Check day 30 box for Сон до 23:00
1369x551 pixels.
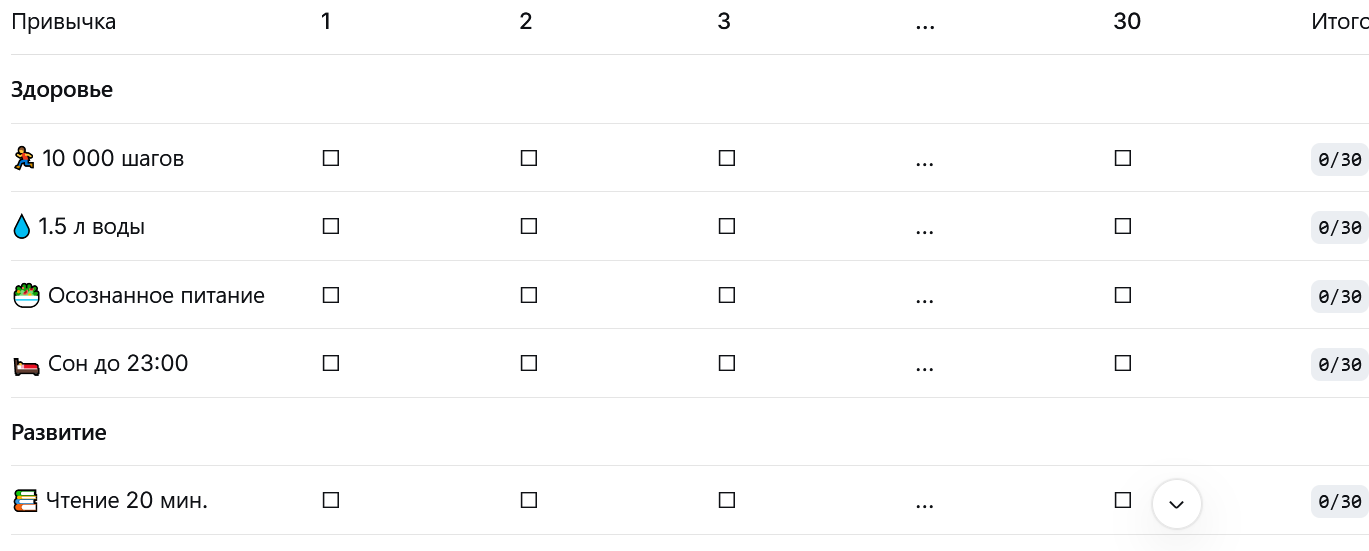click(1123, 363)
